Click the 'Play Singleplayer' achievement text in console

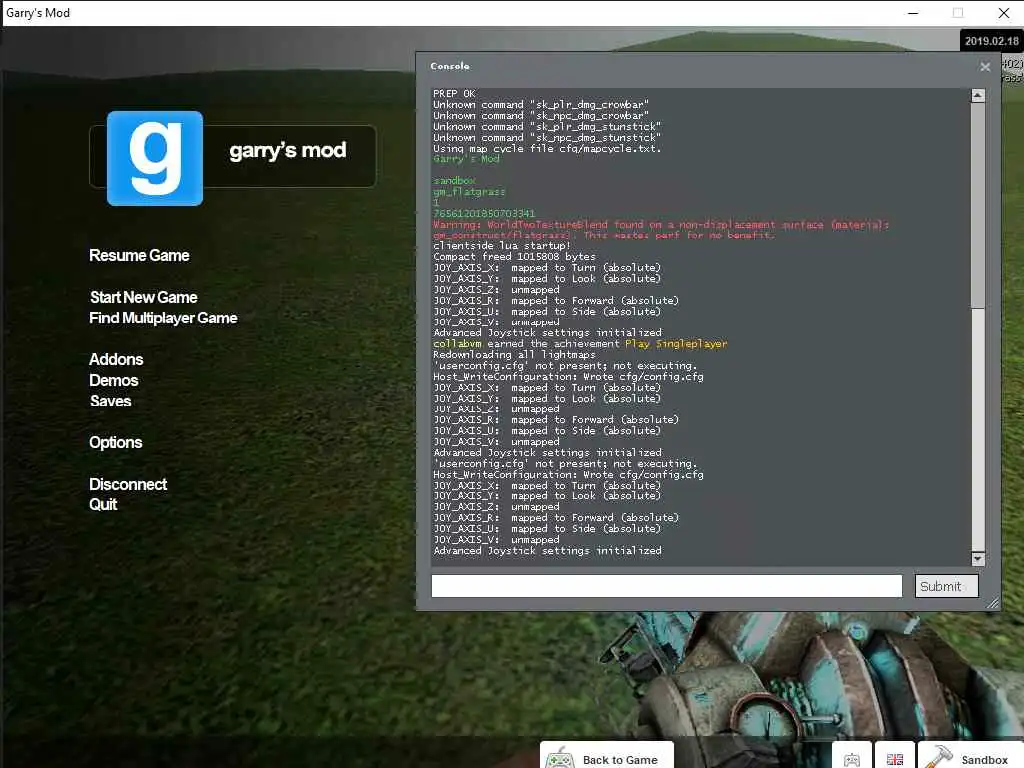(x=676, y=344)
